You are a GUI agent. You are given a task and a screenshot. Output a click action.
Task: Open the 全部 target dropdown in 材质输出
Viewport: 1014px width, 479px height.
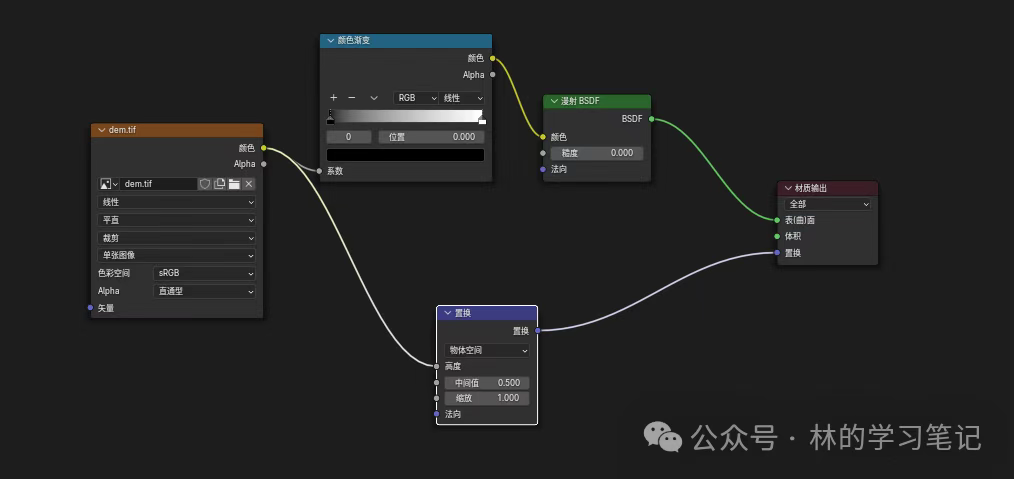pos(827,204)
